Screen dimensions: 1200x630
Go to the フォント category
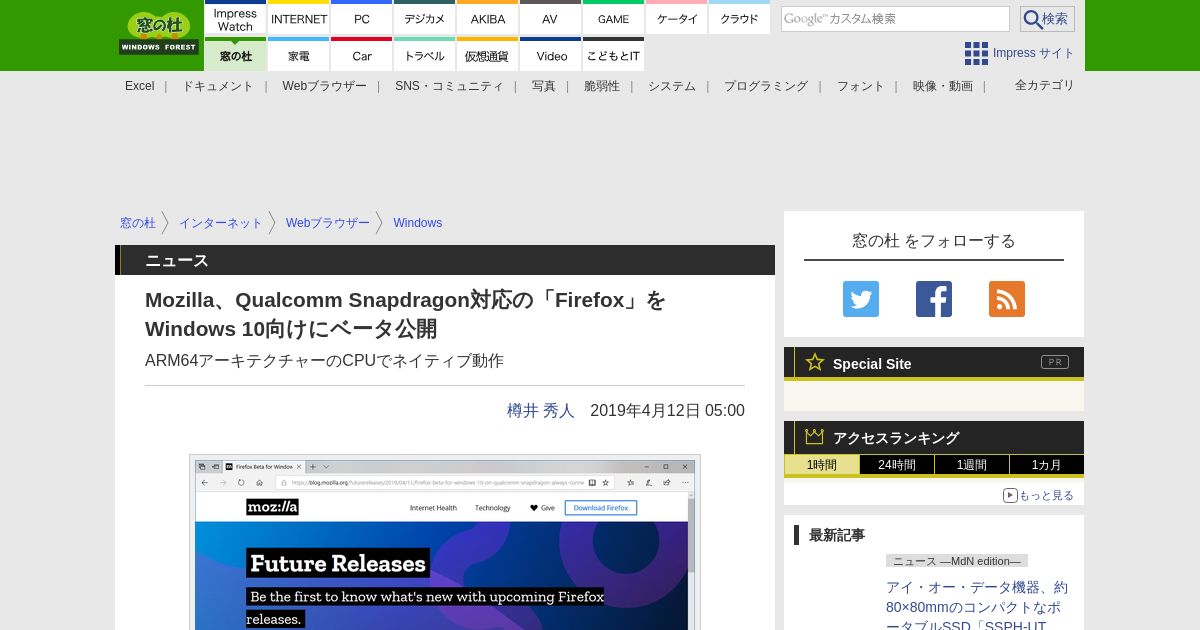click(x=861, y=86)
